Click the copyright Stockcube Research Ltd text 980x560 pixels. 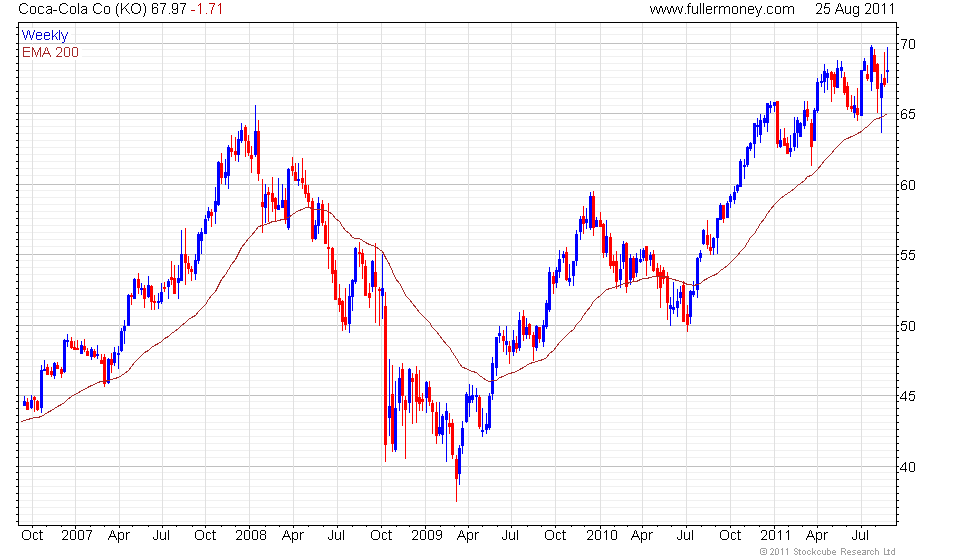[828, 552]
